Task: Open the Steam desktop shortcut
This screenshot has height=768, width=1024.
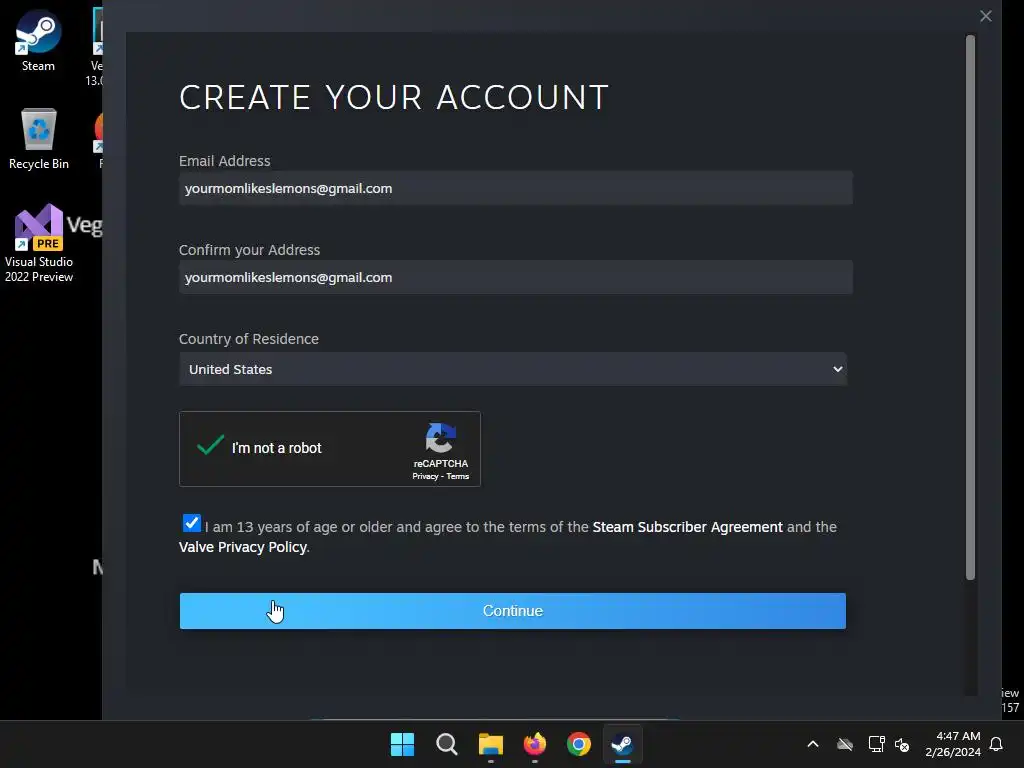Action: (38, 40)
